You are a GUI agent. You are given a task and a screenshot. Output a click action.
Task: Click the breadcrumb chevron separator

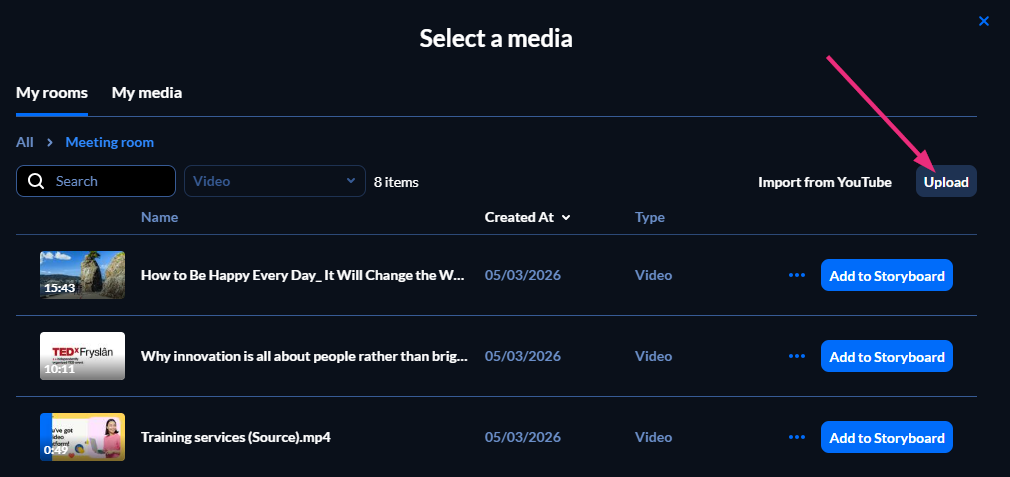tap(49, 143)
